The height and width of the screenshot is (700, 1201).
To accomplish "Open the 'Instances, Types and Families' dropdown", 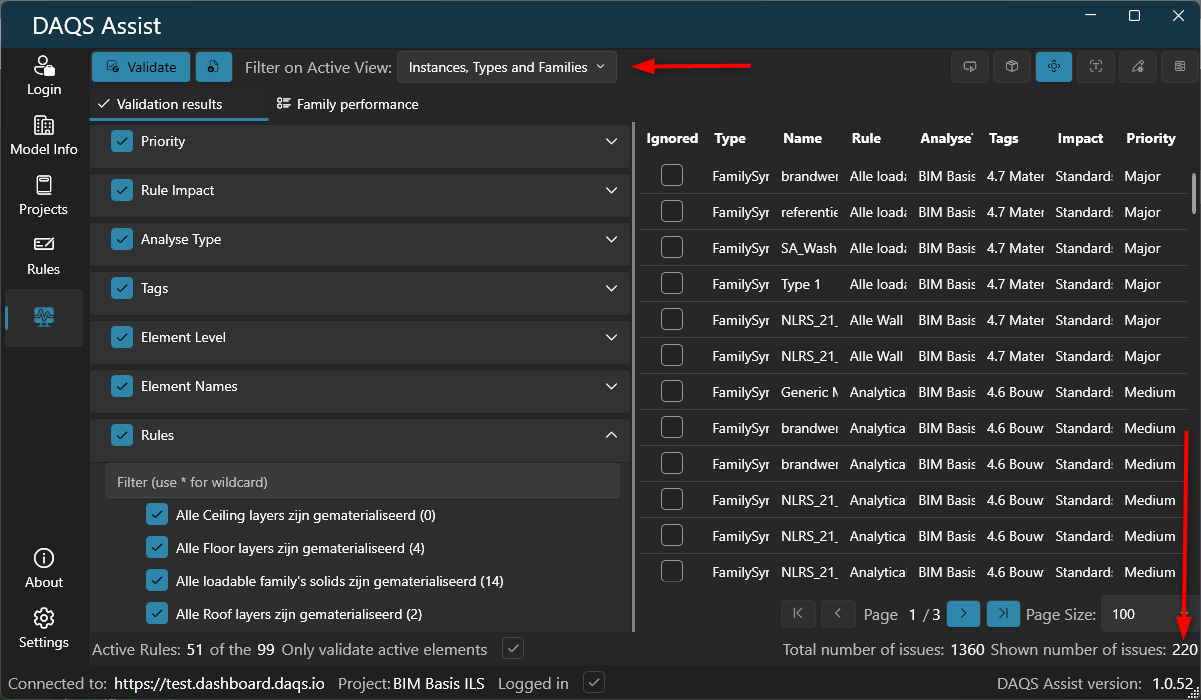I will tap(507, 67).
